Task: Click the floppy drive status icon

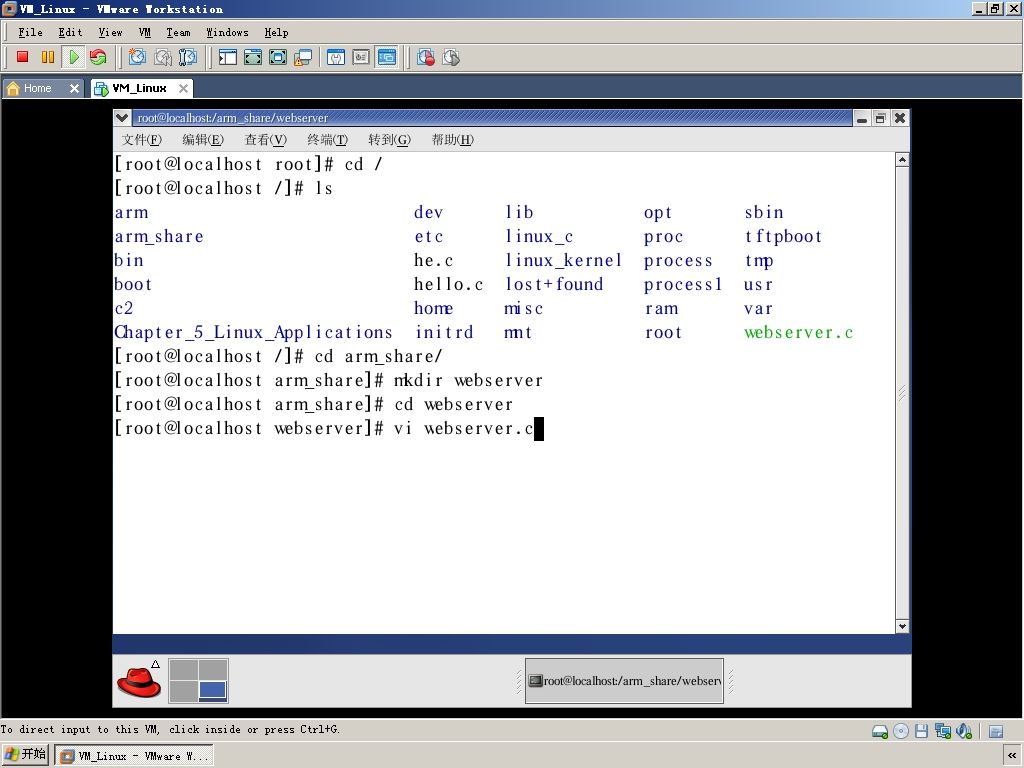Action: [x=921, y=731]
